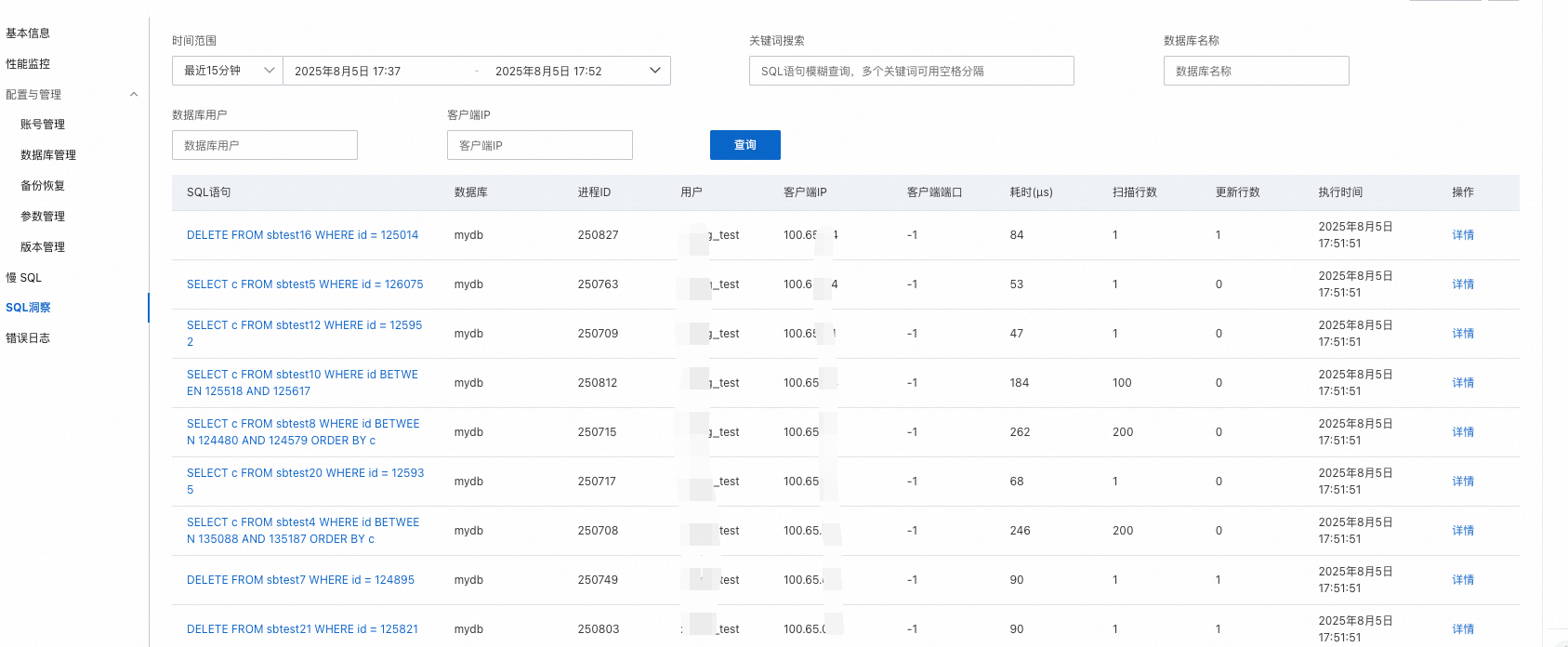
Task: Open 详情 for process 250715
Action: click(1463, 432)
